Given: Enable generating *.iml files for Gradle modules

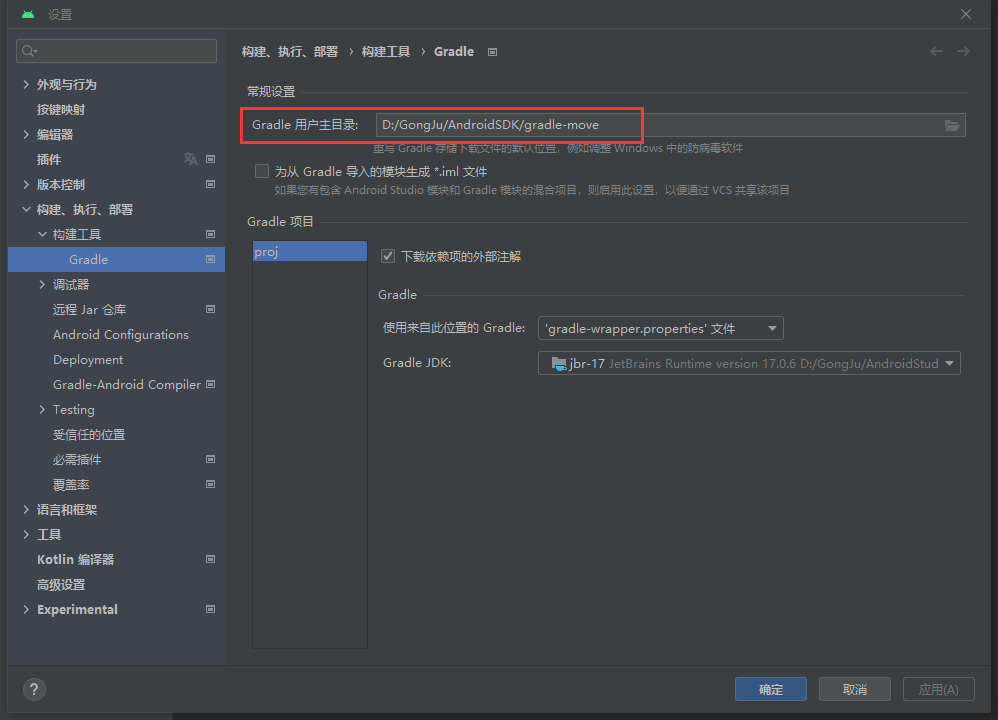Looking at the screenshot, I should (262, 171).
